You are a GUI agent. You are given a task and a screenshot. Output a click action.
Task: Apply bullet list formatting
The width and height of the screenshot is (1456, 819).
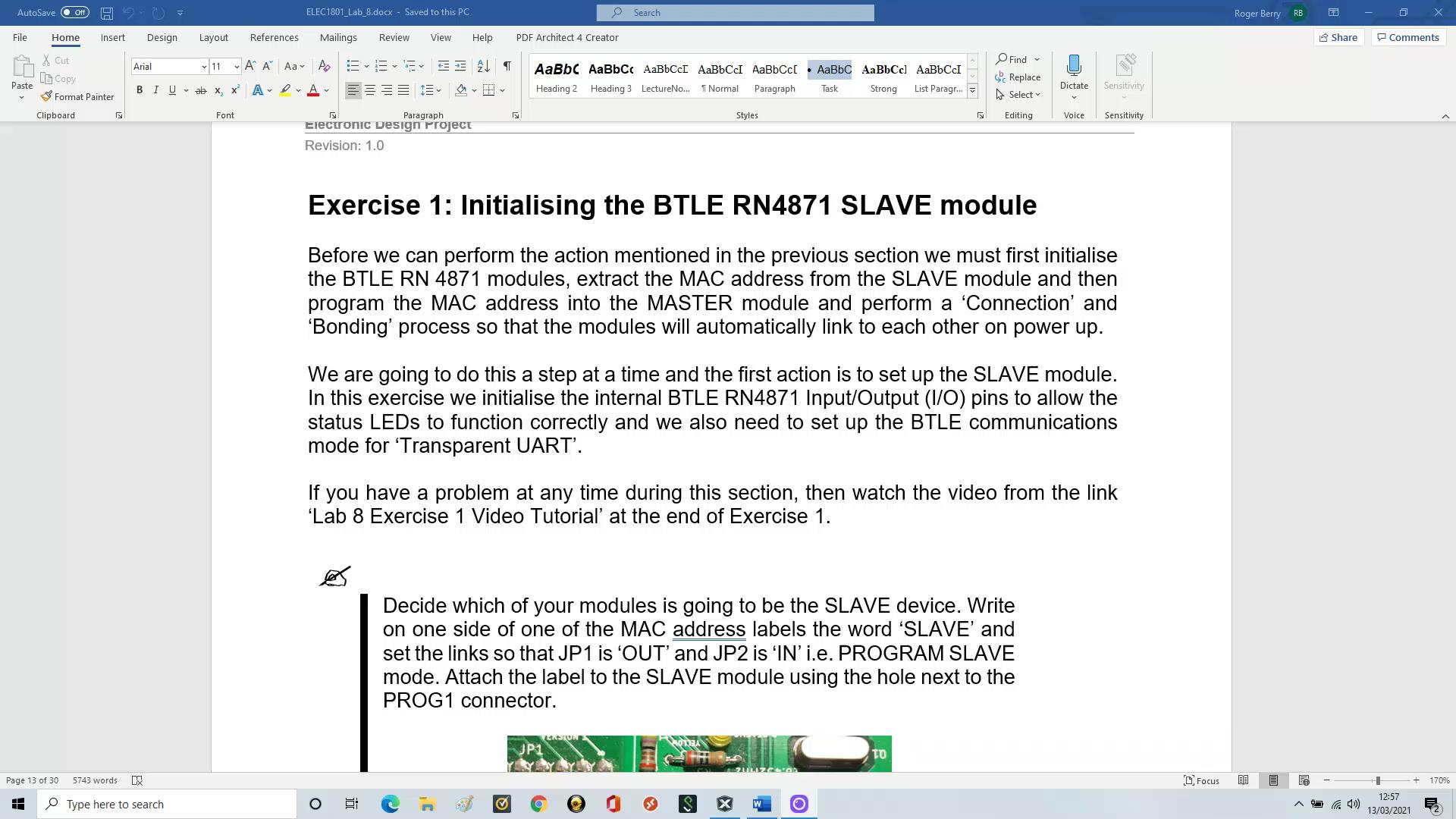(353, 66)
